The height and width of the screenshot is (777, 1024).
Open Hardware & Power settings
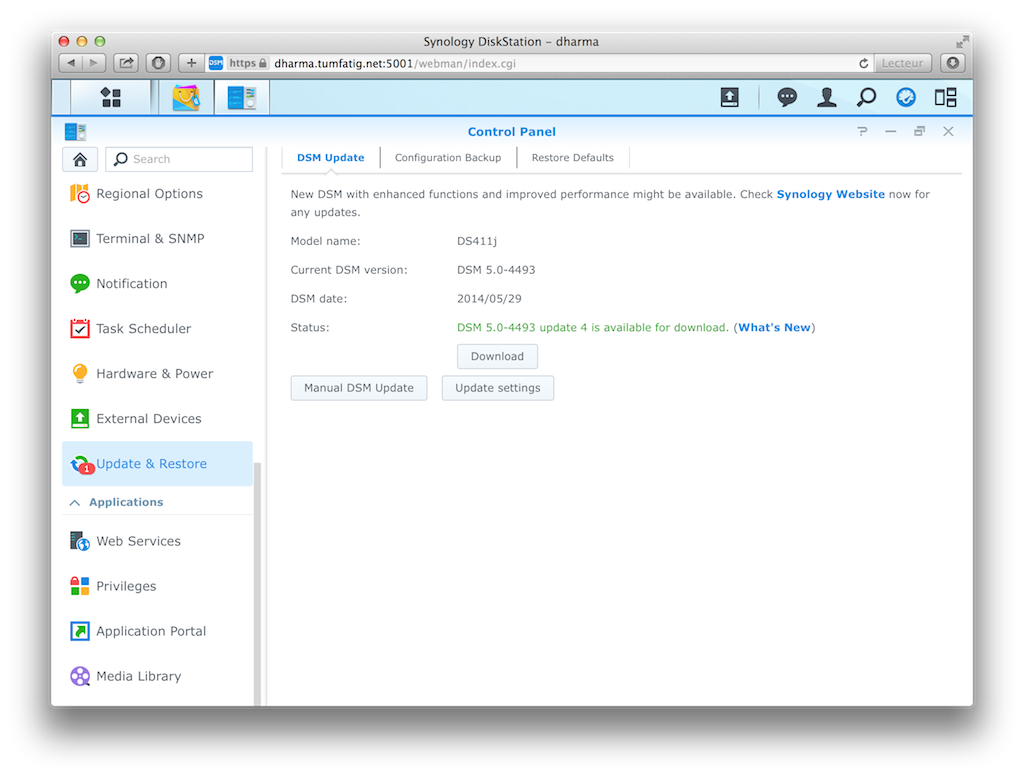coord(157,374)
